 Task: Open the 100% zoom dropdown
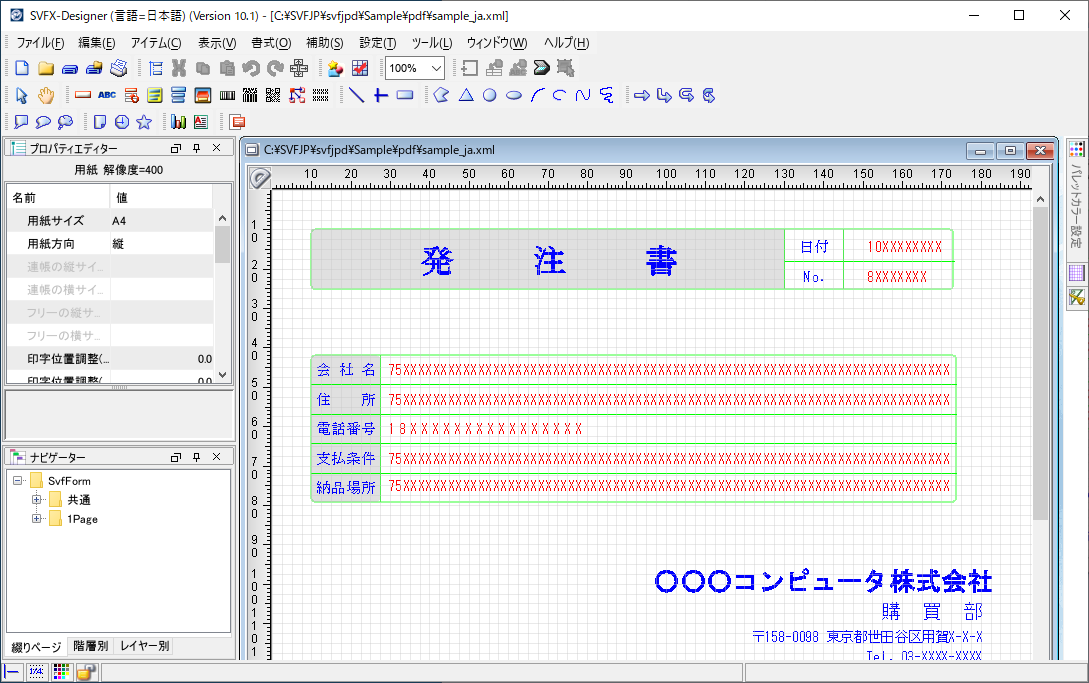click(436, 68)
